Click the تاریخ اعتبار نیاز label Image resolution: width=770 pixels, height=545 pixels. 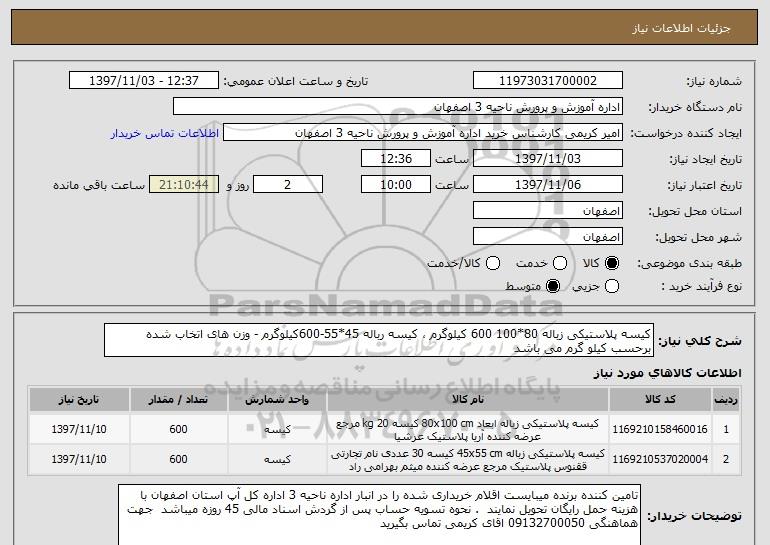[704, 186]
